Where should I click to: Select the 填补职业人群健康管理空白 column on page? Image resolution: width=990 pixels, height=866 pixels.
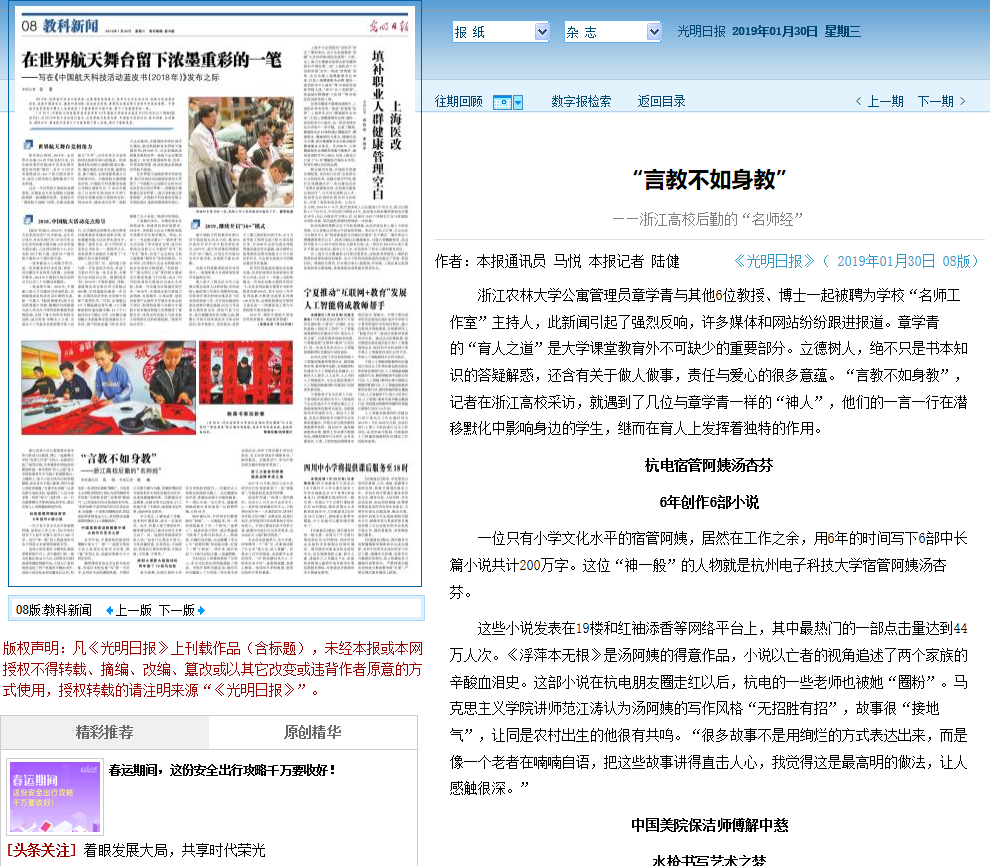(x=378, y=125)
